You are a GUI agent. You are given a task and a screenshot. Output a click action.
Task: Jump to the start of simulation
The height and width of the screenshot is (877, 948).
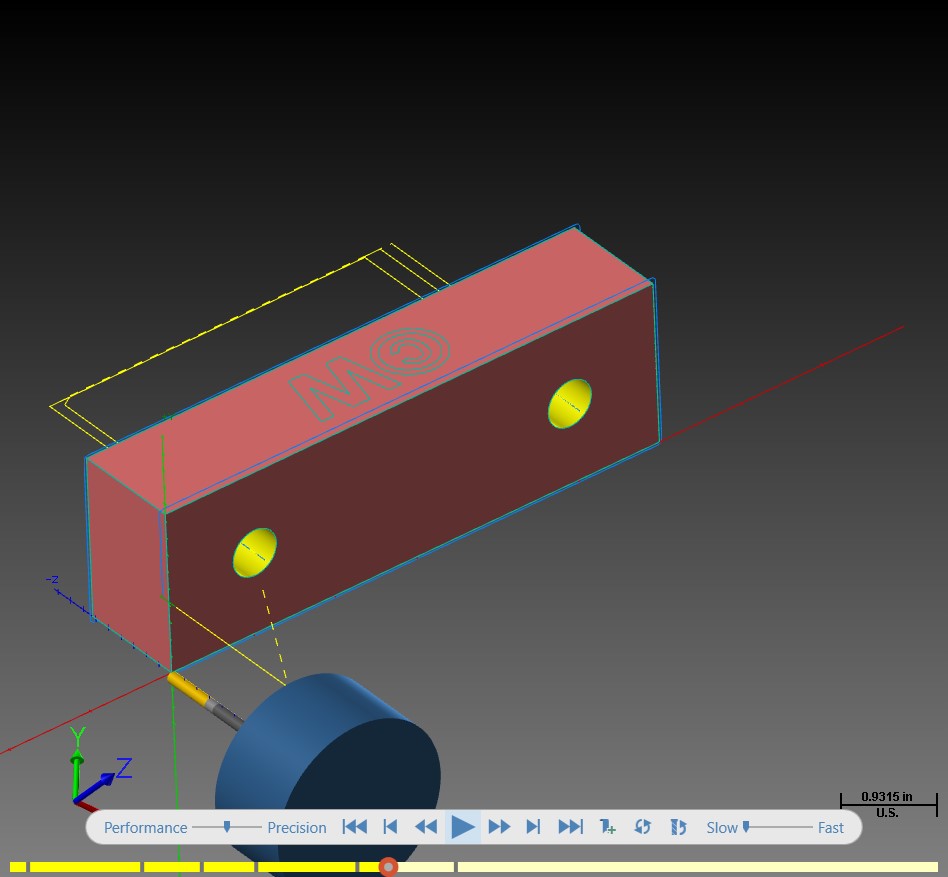pyautogui.click(x=354, y=827)
